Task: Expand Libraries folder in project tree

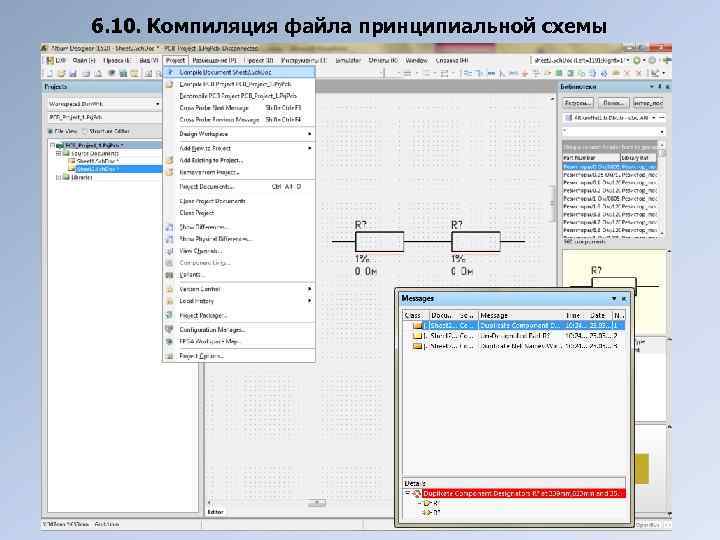Action: coord(58,177)
